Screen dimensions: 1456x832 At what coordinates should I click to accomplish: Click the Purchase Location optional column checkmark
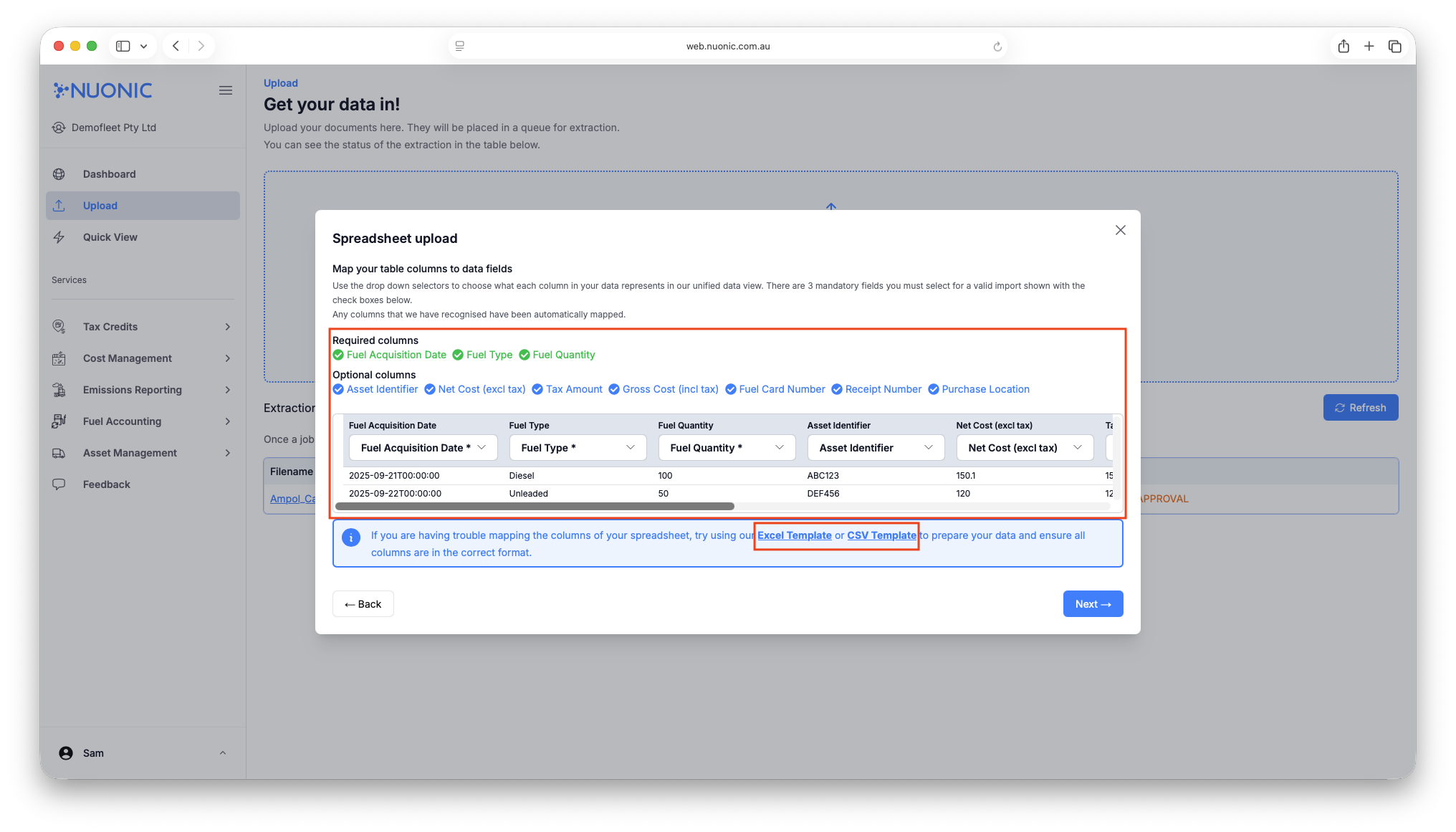coord(933,389)
